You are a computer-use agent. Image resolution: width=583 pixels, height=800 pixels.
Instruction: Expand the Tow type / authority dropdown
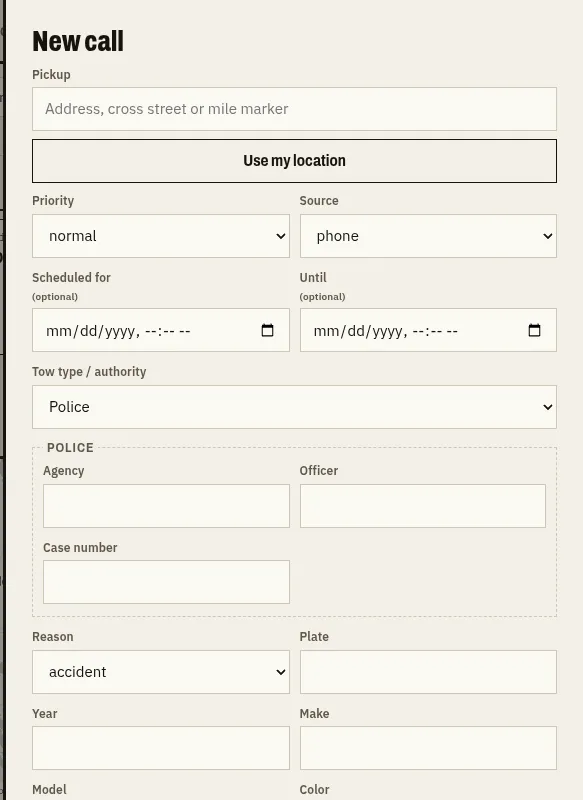pyautogui.click(x=294, y=407)
